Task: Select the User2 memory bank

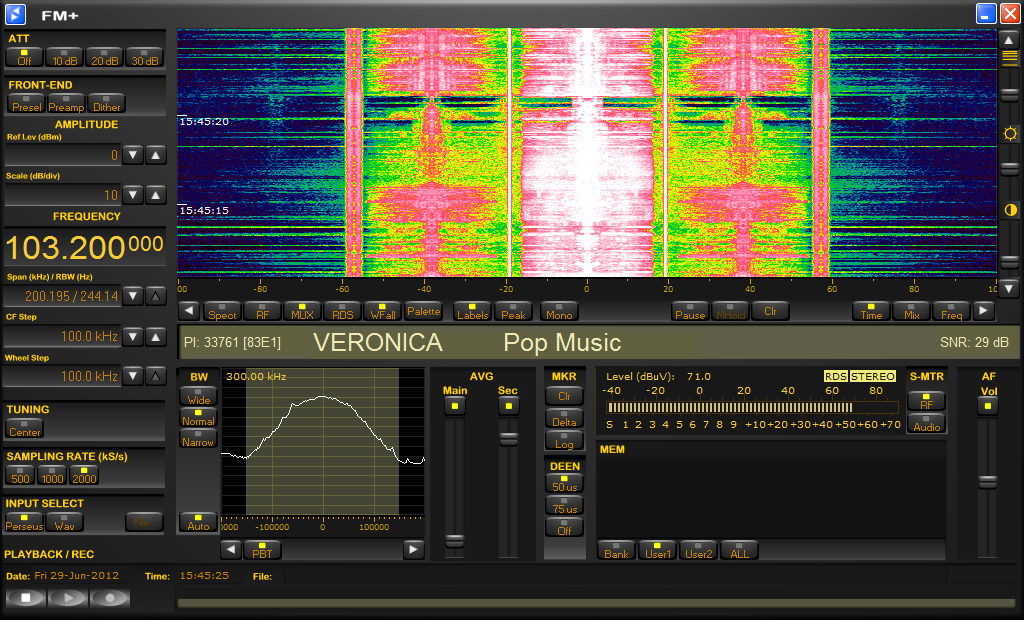Action: coord(698,550)
